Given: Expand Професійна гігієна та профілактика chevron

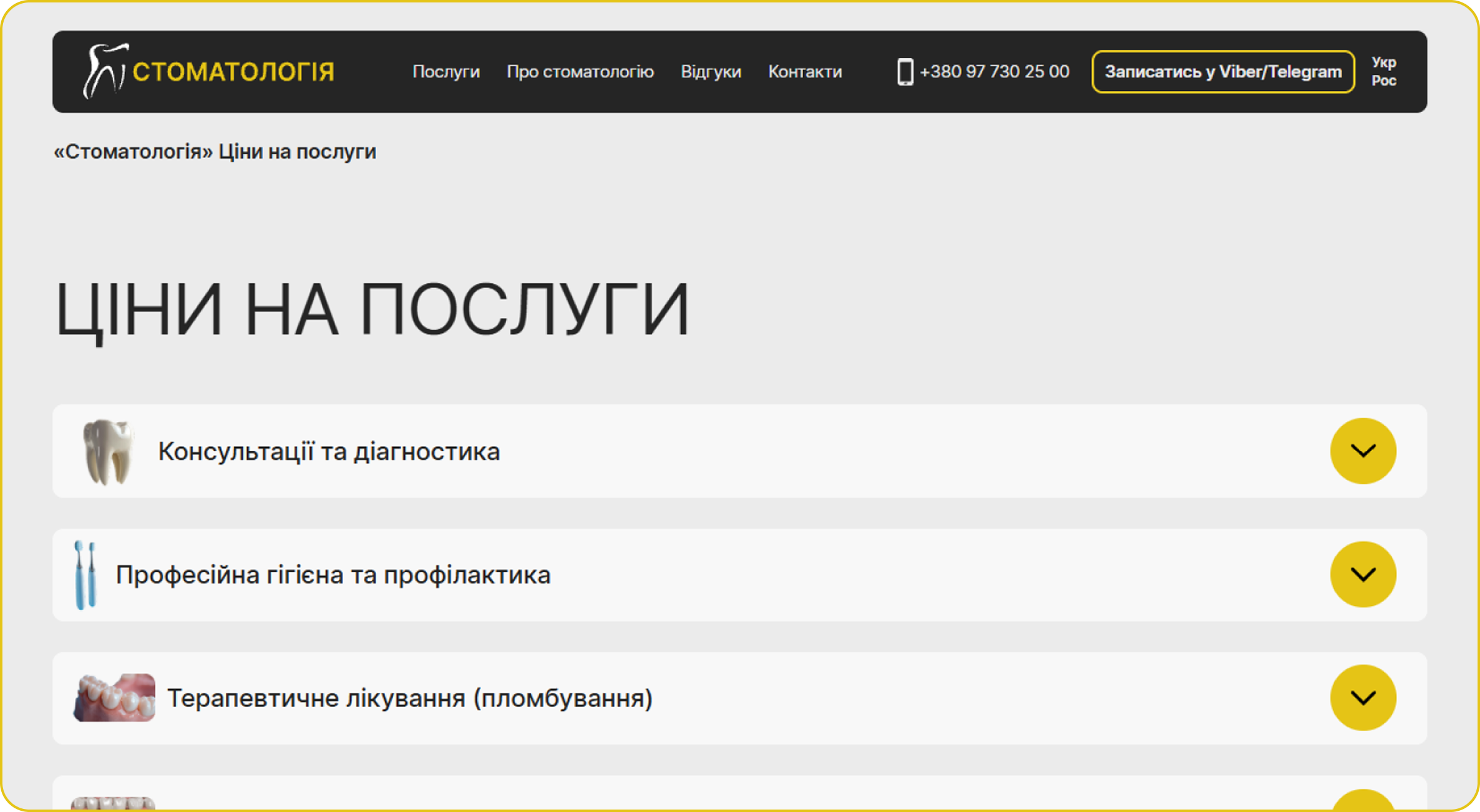Looking at the screenshot, I should tap(1363, 575).
